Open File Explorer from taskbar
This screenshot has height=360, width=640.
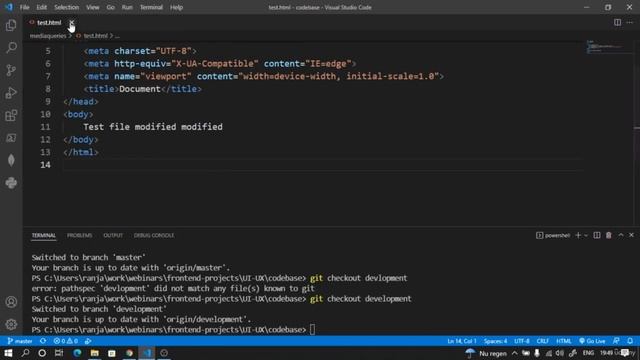coord(95,353)
